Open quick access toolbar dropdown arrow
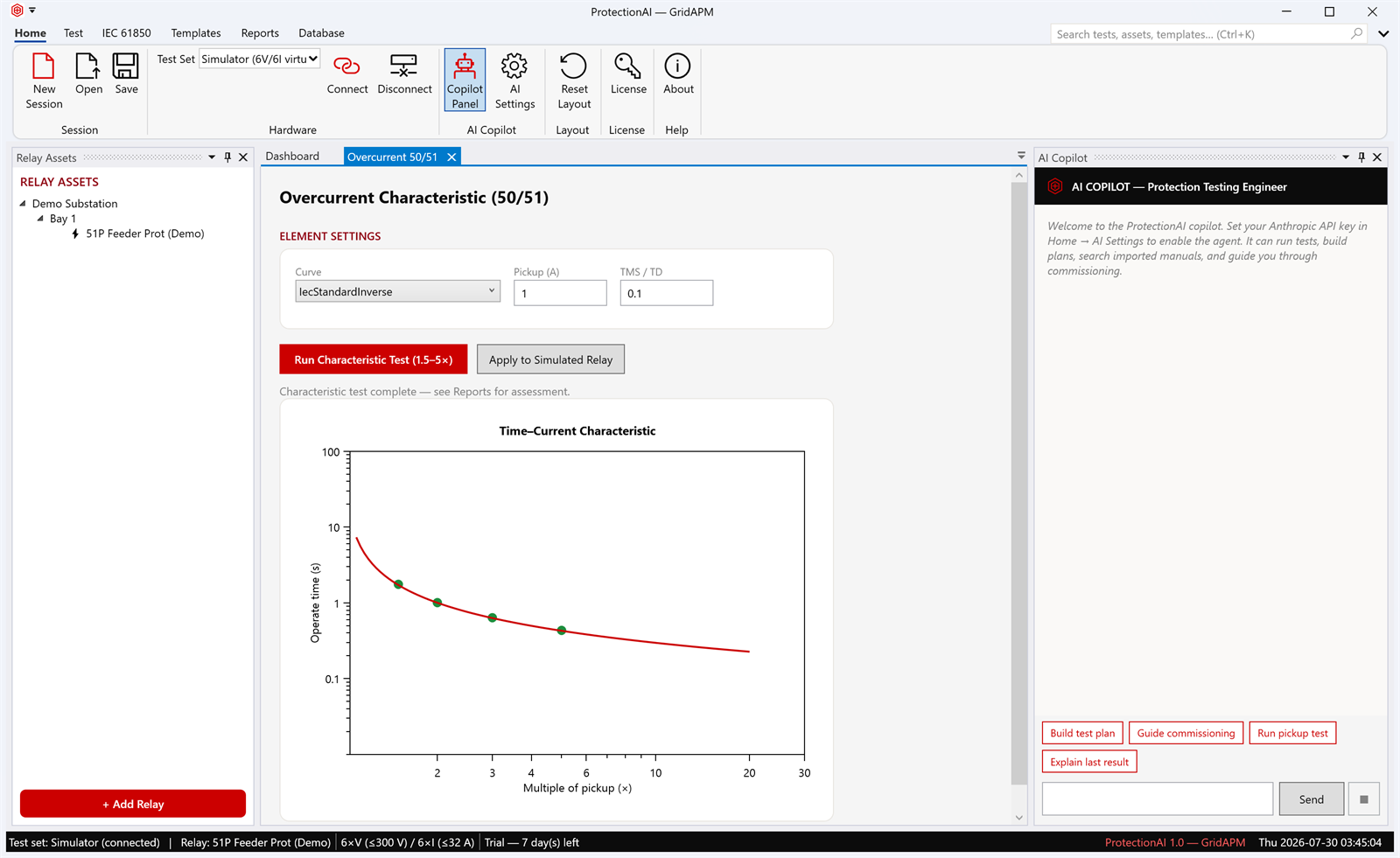This screenshot has height=858, width=1400. tap(32, 10)
